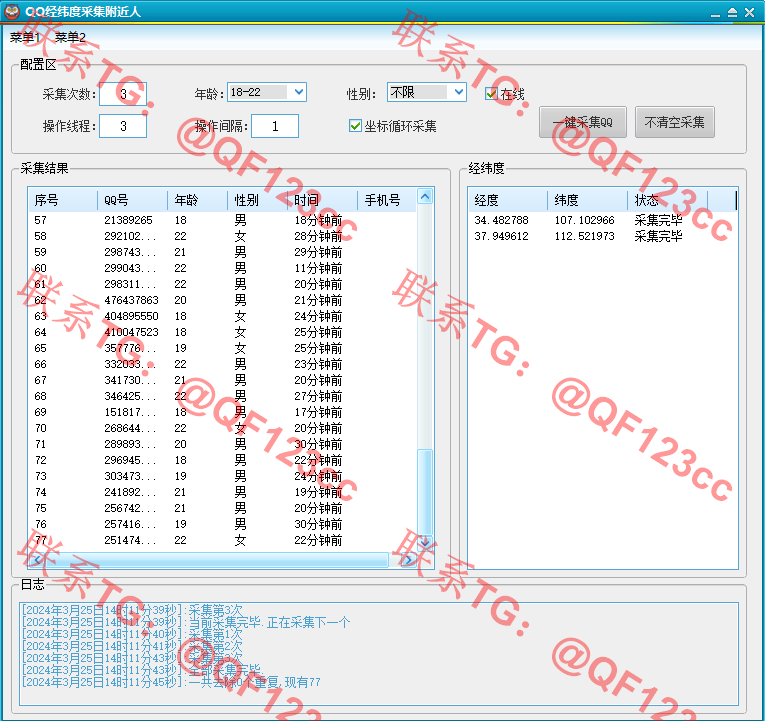Click the 纬度 column header

click(587, 200)
